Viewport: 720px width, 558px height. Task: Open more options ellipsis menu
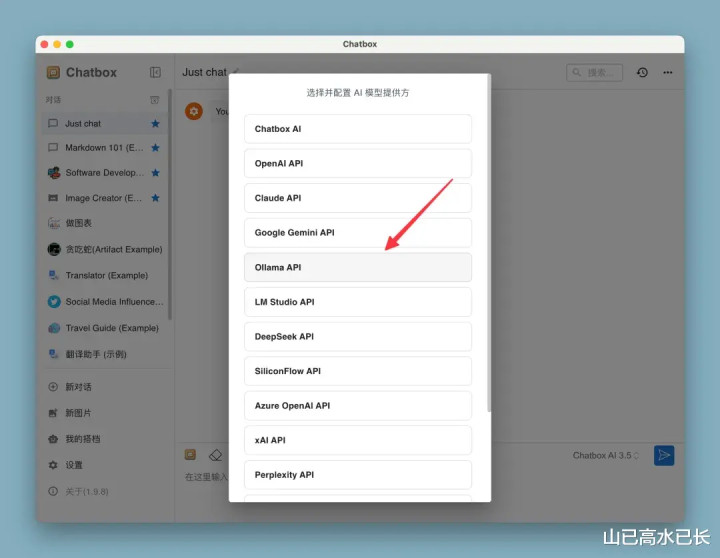click(668, 73)
